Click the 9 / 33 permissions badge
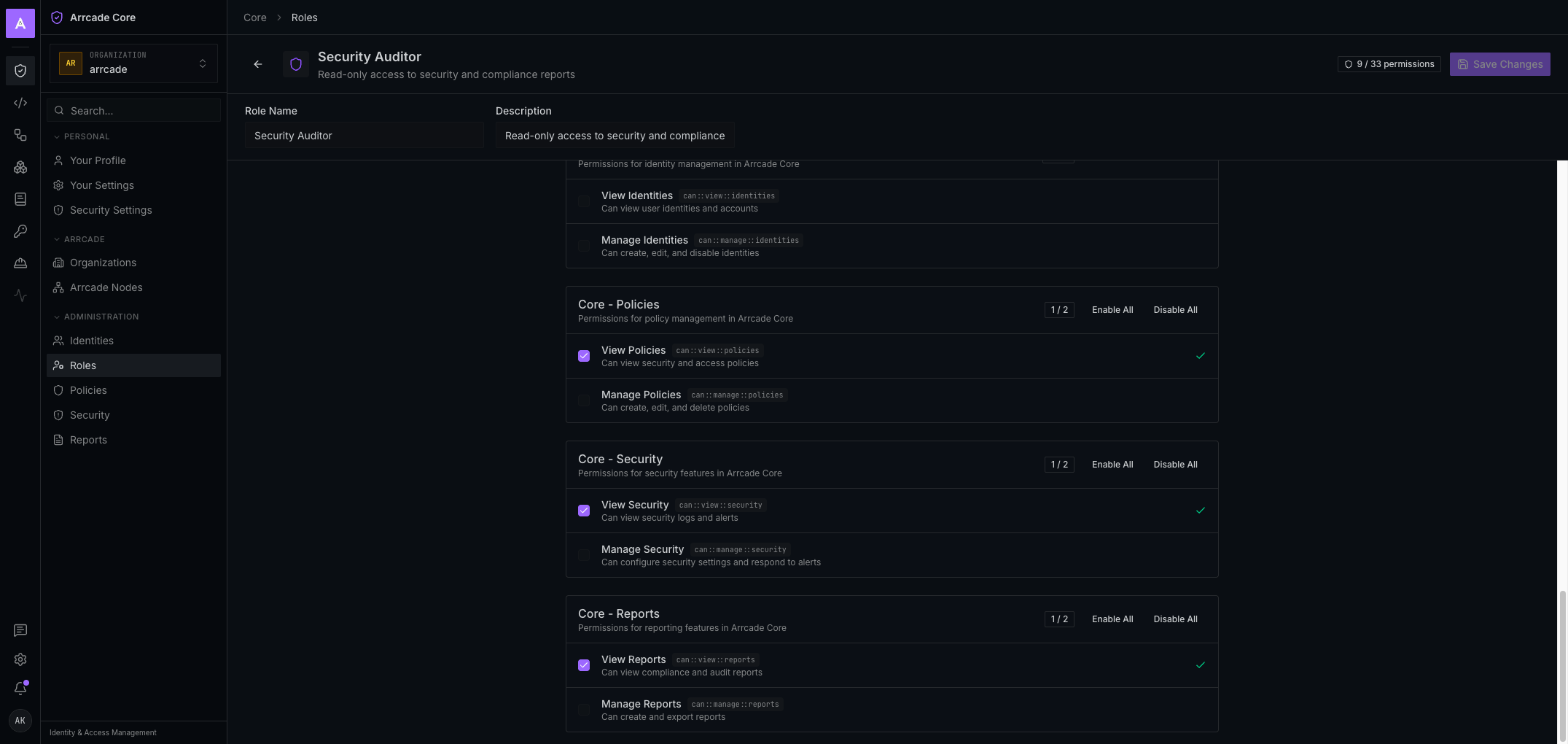 [x=1389, y=64]
